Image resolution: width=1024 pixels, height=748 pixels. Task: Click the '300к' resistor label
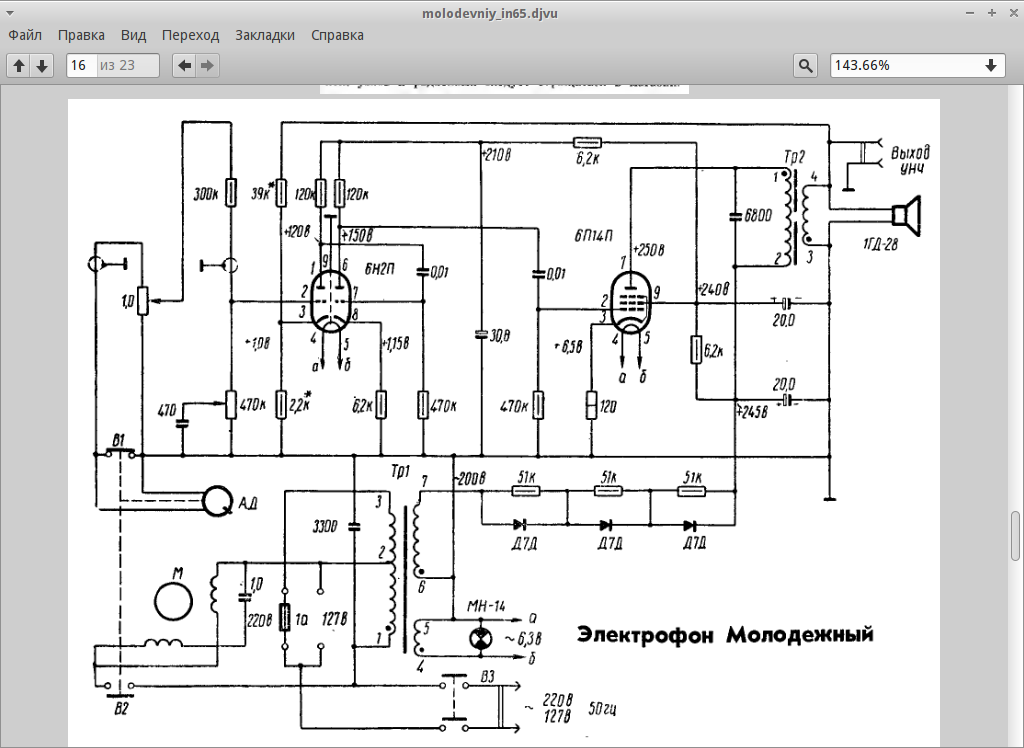click(x=206, y=194)
